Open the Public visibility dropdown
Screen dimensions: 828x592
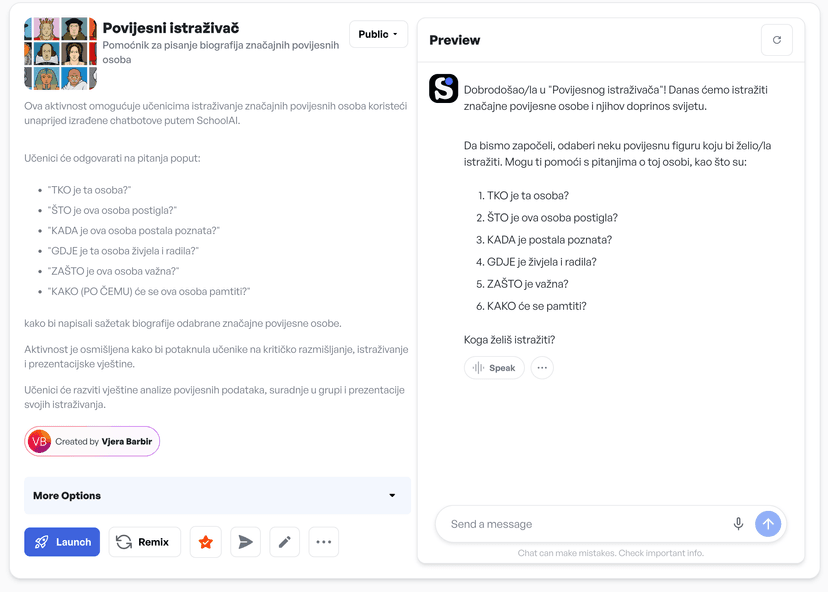coord(378,34)
